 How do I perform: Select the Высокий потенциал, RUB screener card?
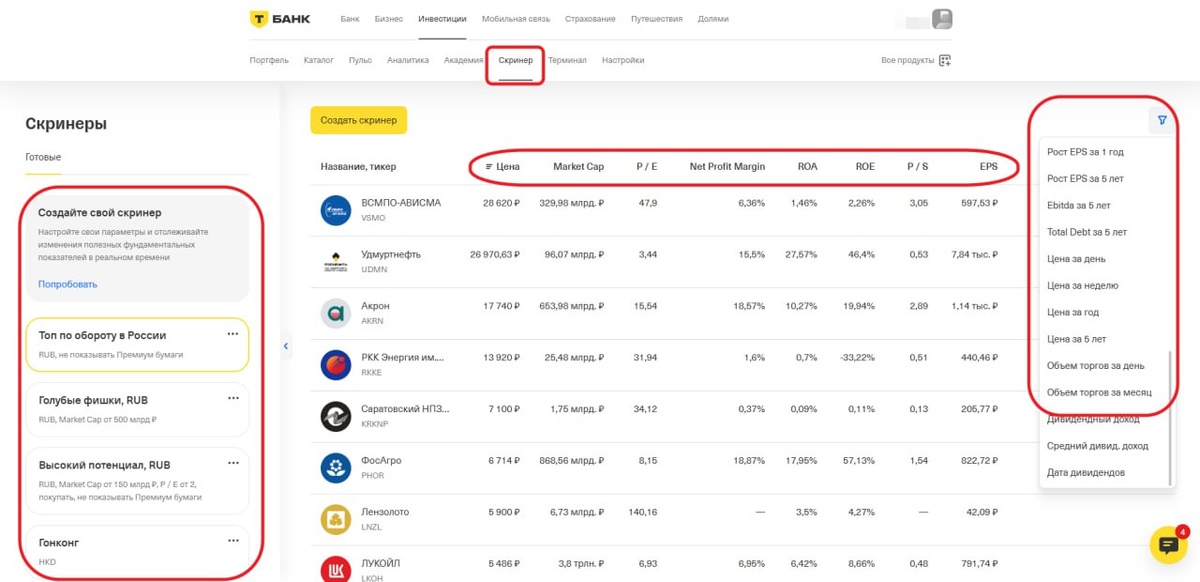click(x=136, y=481)
